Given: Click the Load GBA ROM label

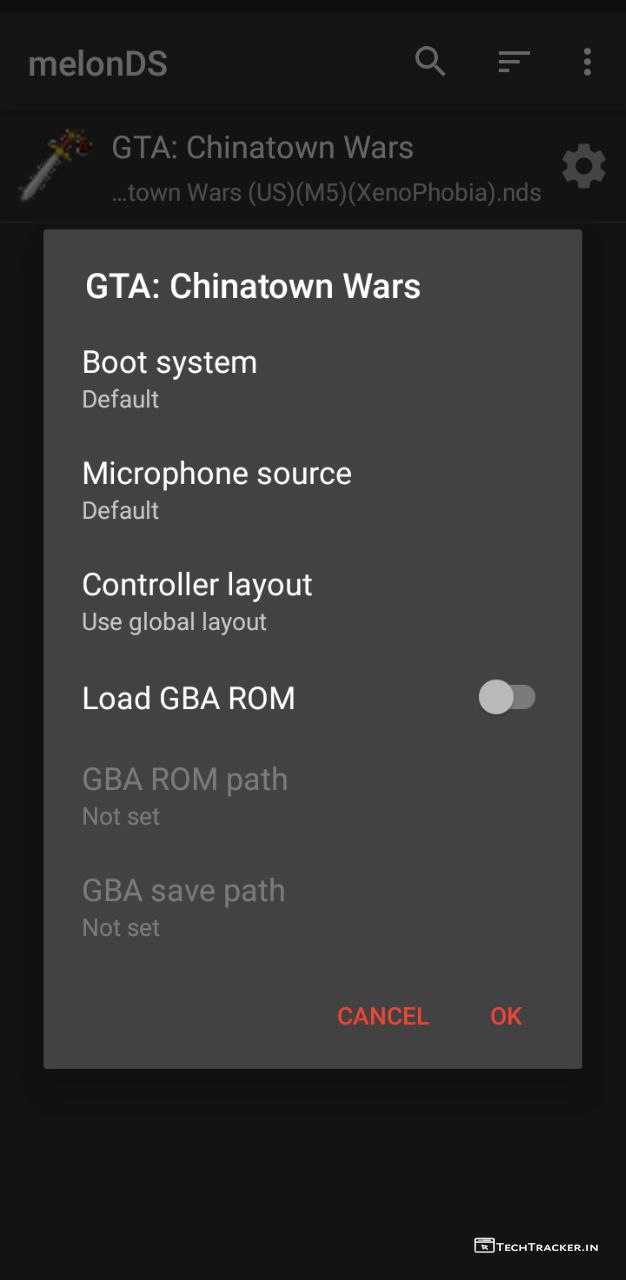Looking at the screenshot, I should click(x=189, y=698).
